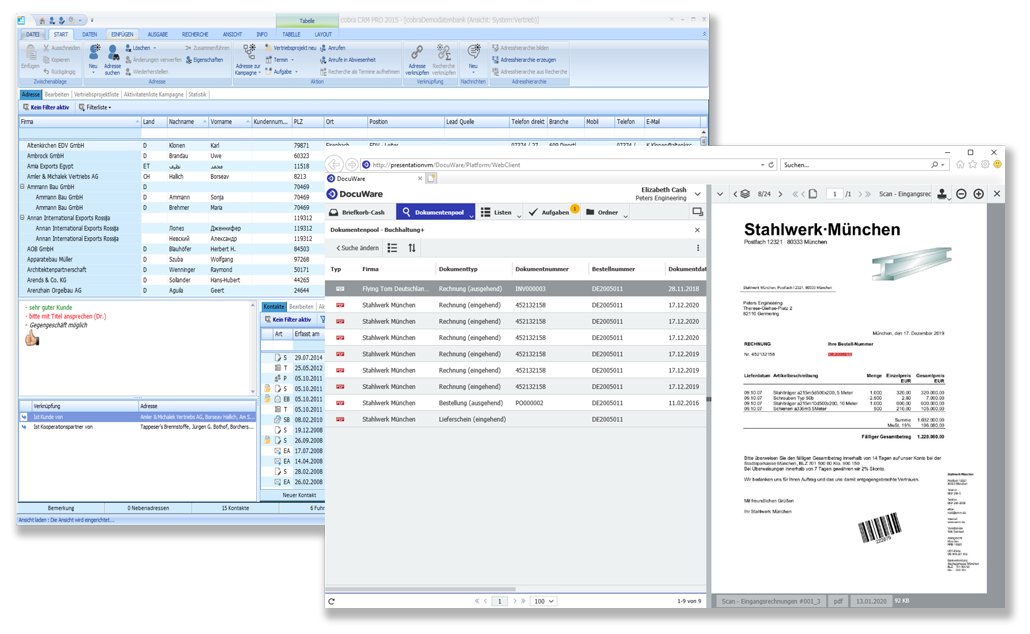The image size is (1030, 634).
Task: Collapse the Ammann Bau GmbH tree group
Action: tap(22, 187)
